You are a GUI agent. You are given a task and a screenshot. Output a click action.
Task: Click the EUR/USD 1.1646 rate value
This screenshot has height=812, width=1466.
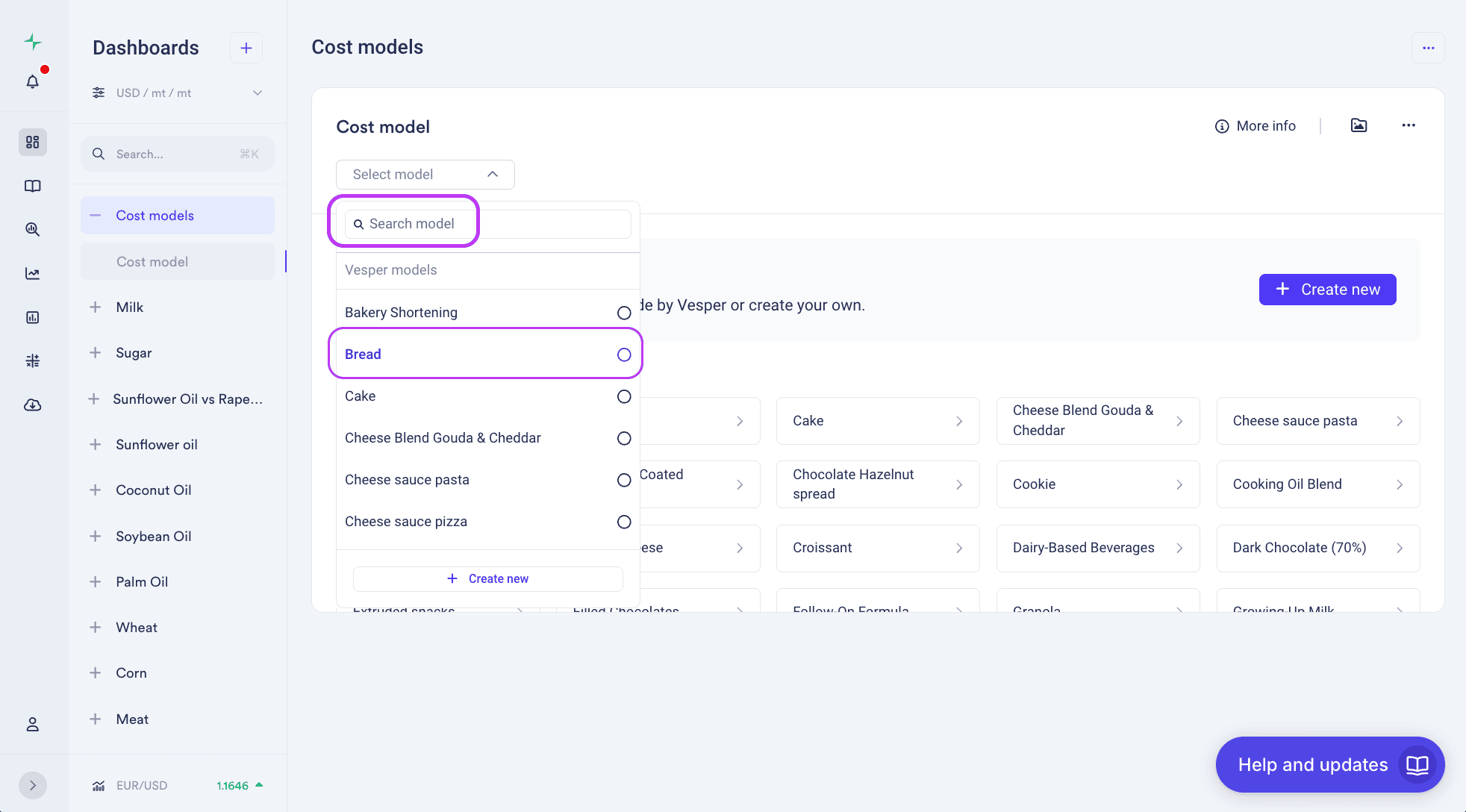click(x=232, y=785)
